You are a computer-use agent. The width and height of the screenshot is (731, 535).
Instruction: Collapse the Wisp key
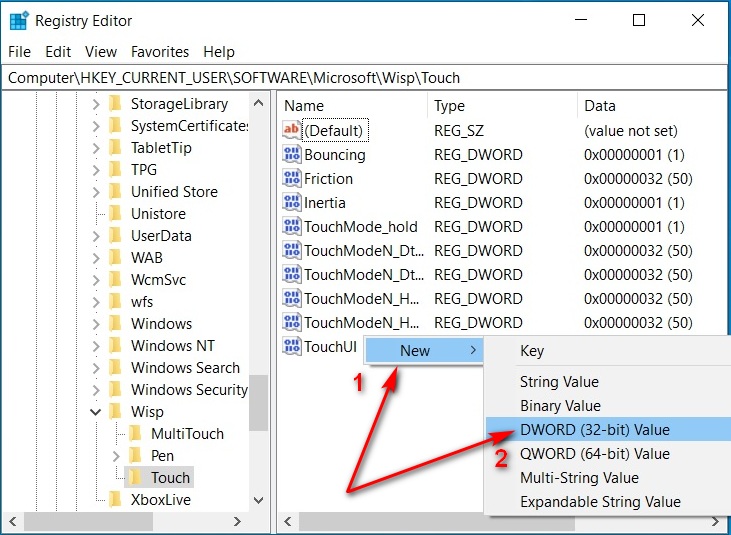pyautogui.click(x=96, y=412)
